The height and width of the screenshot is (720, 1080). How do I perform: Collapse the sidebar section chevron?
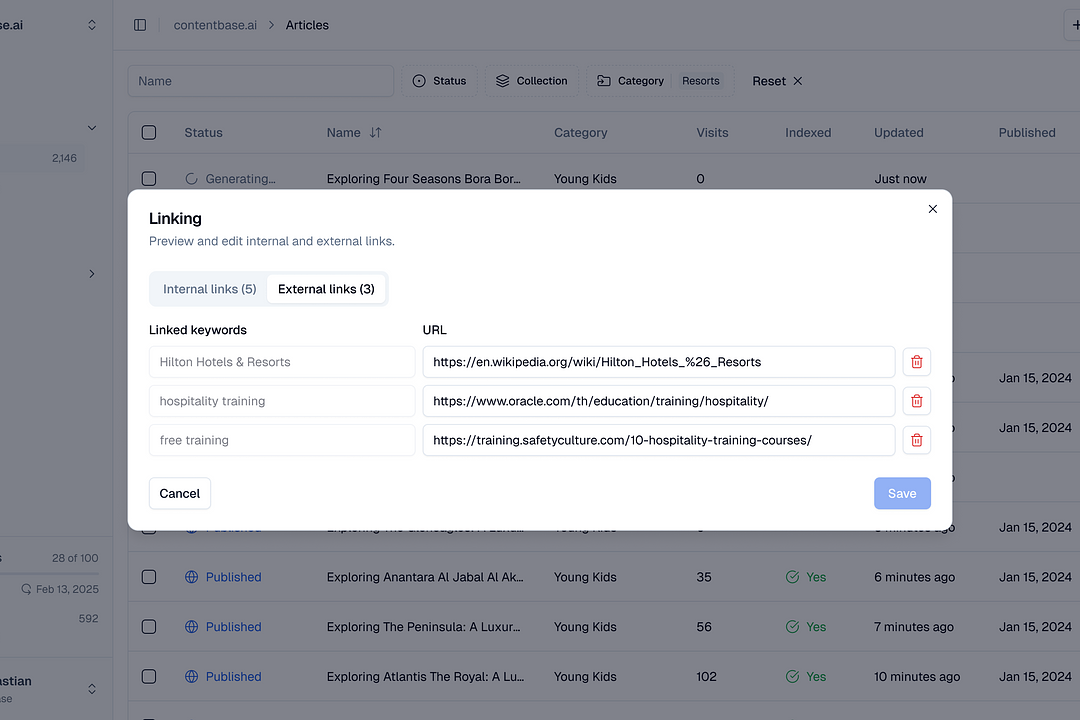click(x=91, y=128)
